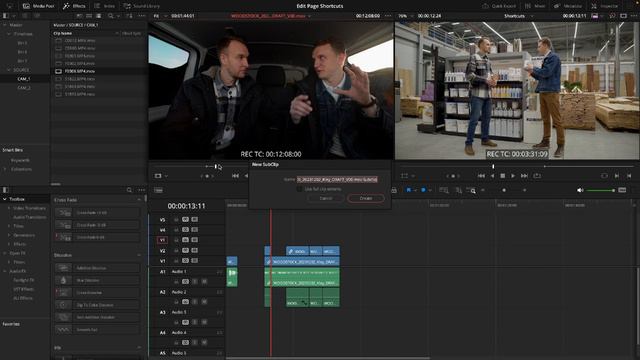This screenshot has width=640, height=360.
Task: Click the timeline zoom search icon
Action: [472, 191]
